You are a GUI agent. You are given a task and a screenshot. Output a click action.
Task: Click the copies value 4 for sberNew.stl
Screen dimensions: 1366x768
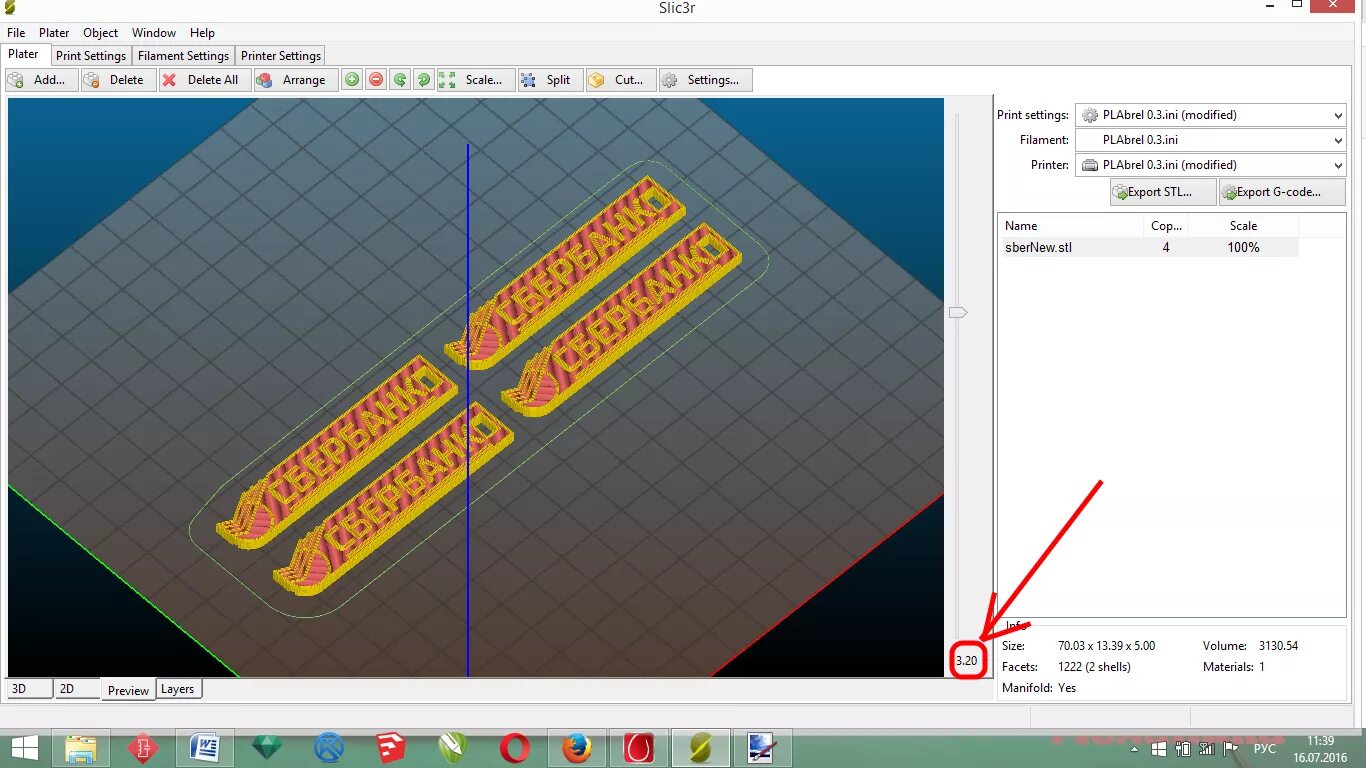1166,247
